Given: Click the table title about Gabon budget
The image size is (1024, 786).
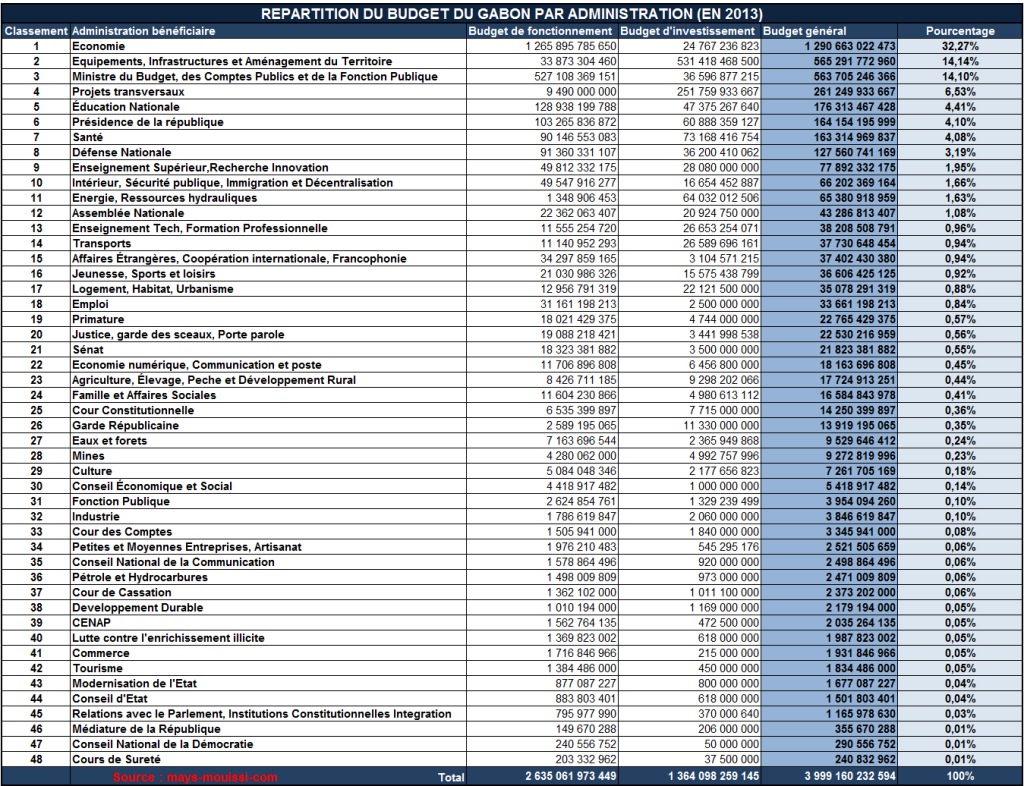Looking at the screenshot, I should tap(511, 14).
